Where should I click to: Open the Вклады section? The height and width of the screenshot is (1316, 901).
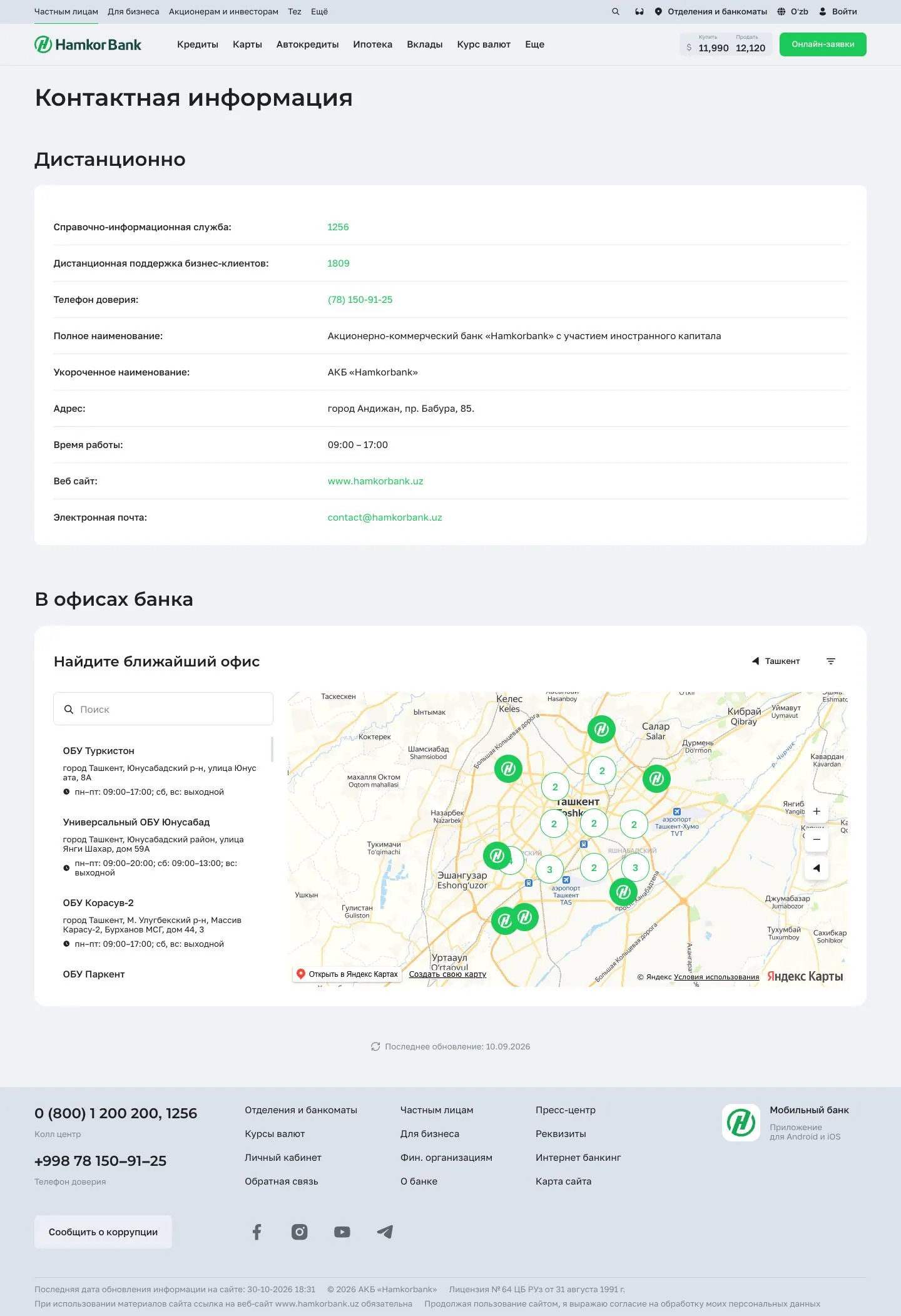425,44
